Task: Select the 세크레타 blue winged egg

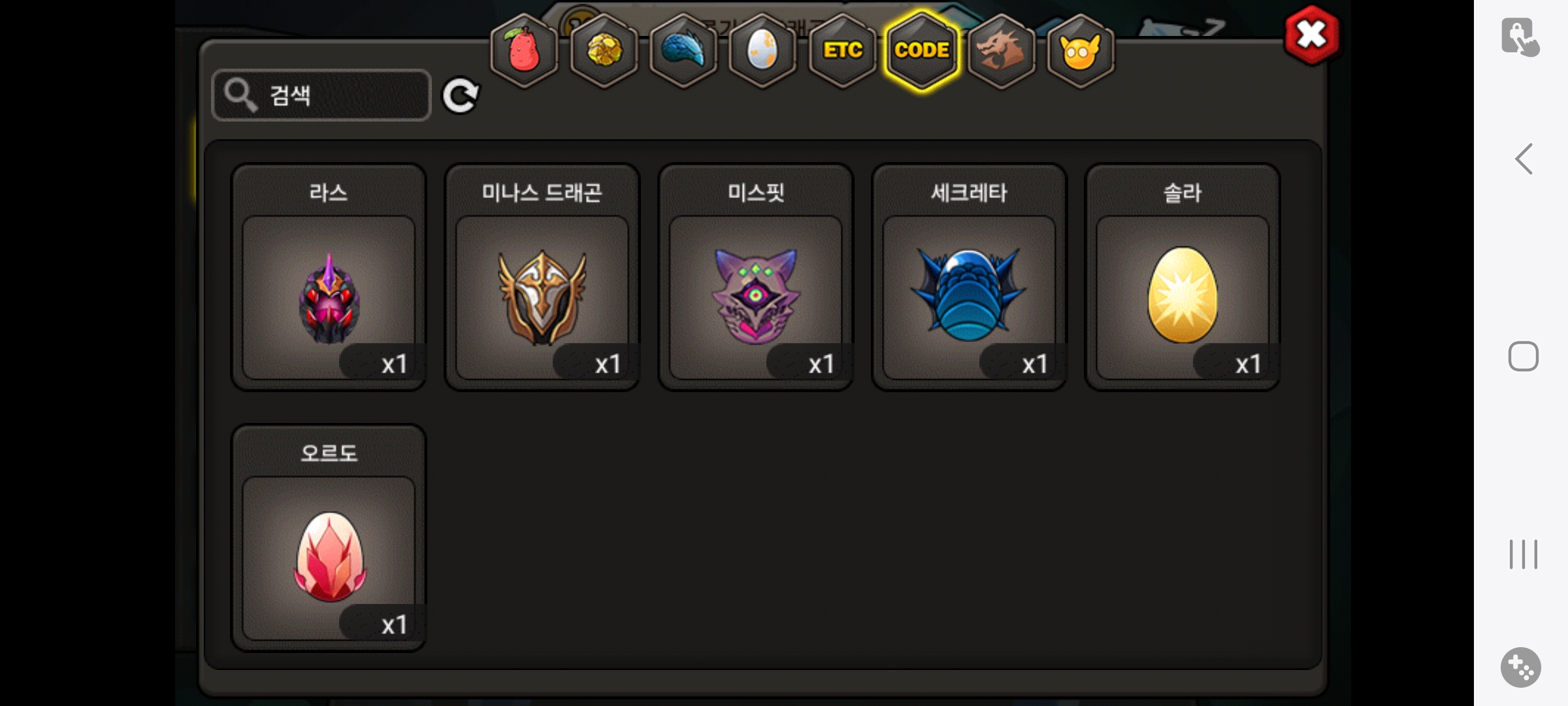Action: click(969, 277)
